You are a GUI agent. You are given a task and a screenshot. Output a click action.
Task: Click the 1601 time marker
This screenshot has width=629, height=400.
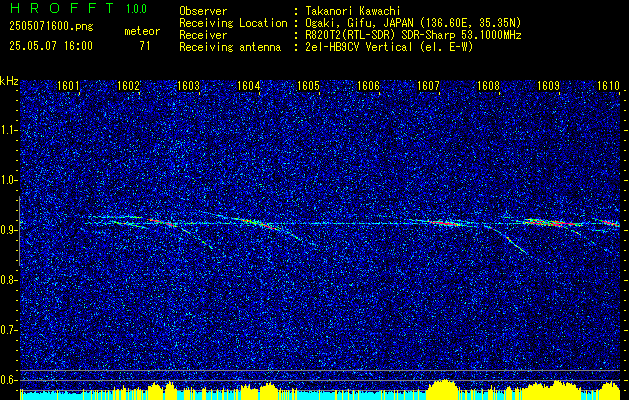pos(68,86)
